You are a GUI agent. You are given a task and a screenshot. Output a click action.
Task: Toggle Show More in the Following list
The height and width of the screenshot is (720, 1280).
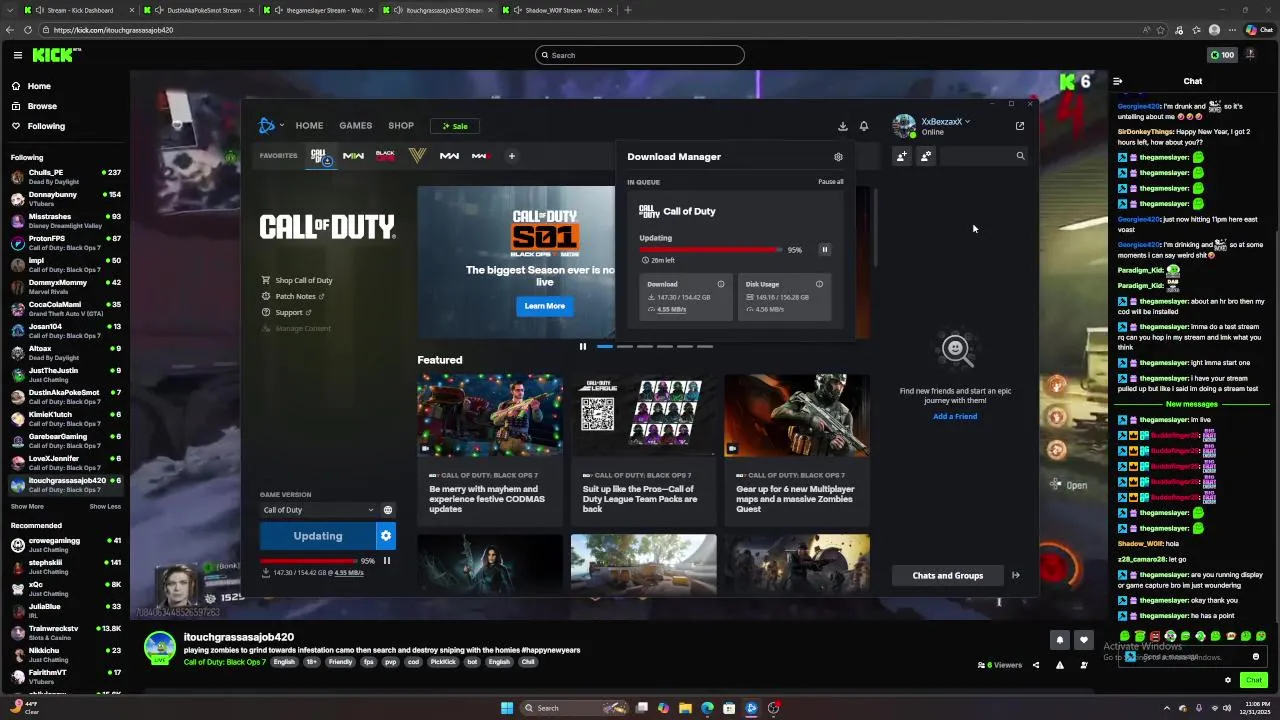click(x=27, y=506)
